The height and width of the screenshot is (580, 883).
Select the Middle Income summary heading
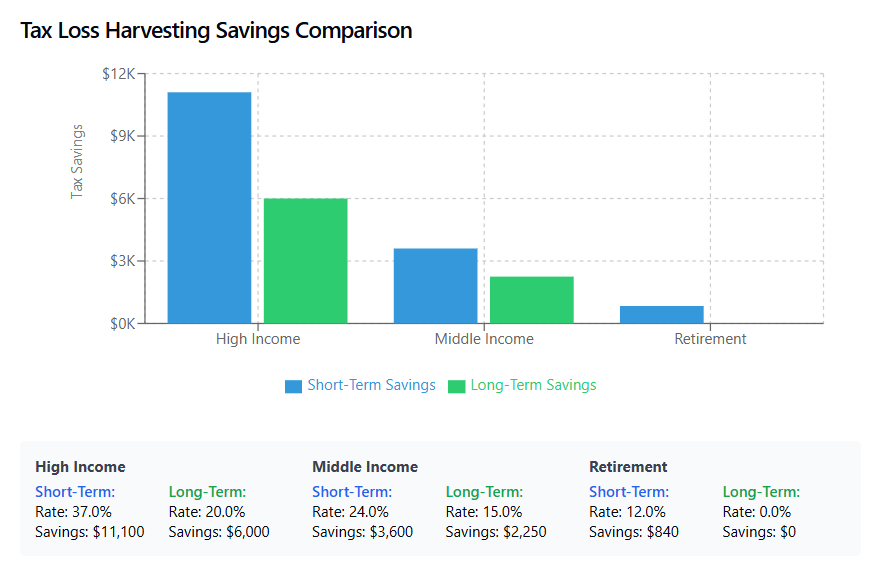(x=365, y=467)
